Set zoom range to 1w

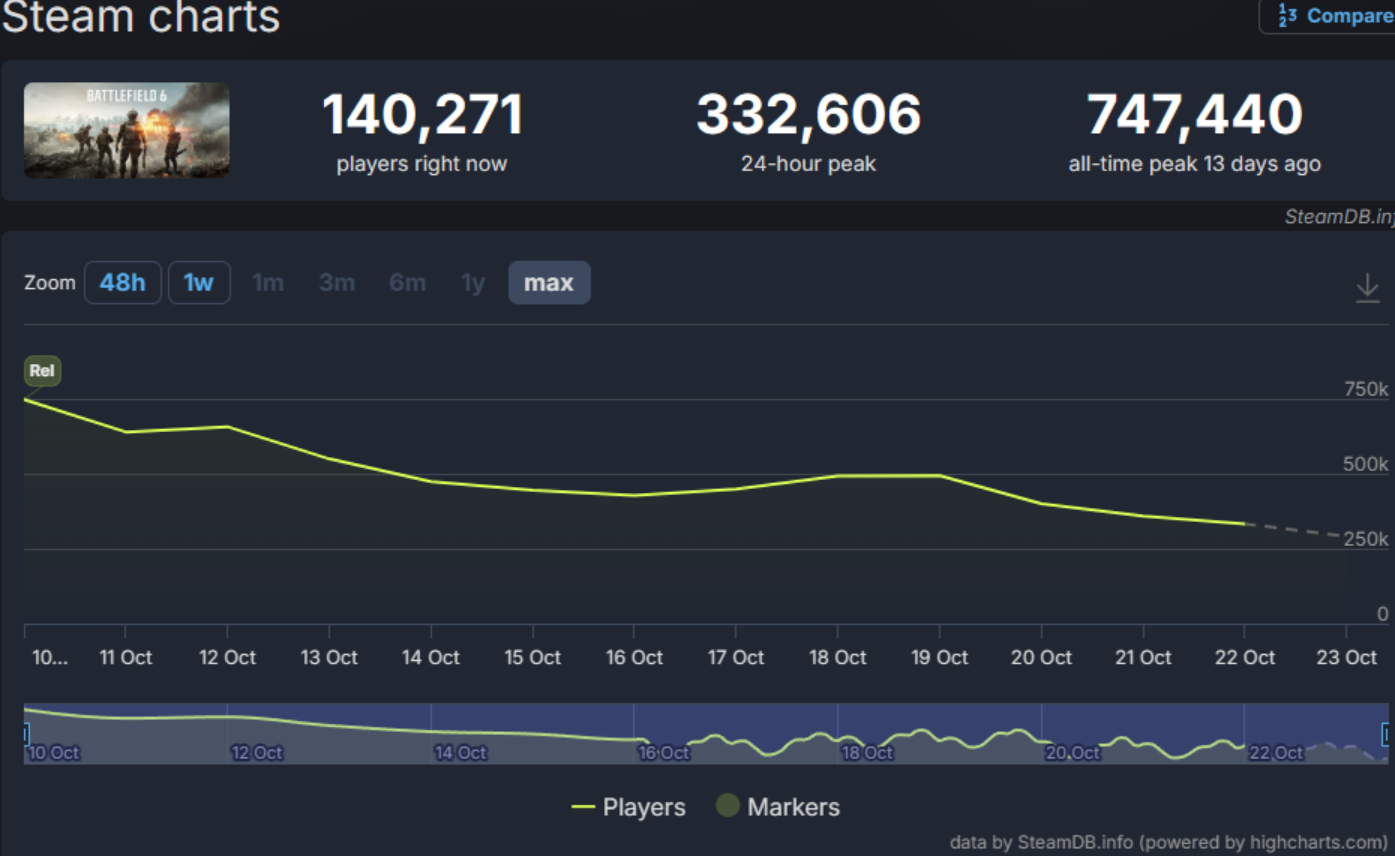point(199,283)
